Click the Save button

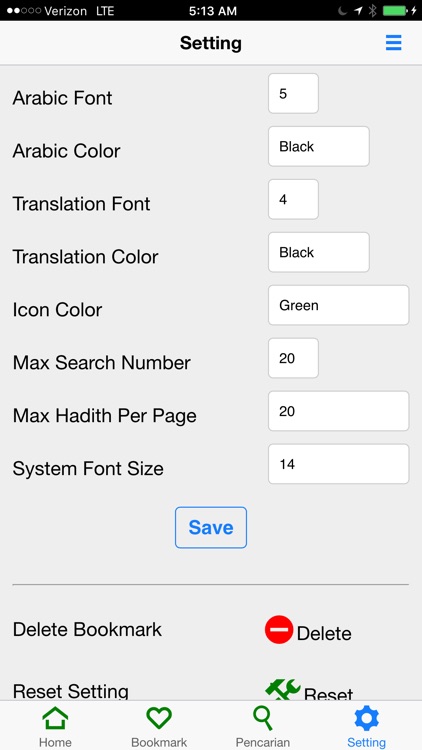coord(211,528)
